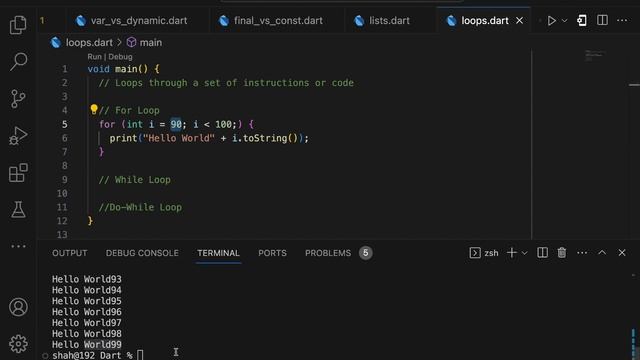Image resolution: width=640 pixels, height=360 pixels.
Task: Open terminal panel More Actions menu
Action: 582,253
